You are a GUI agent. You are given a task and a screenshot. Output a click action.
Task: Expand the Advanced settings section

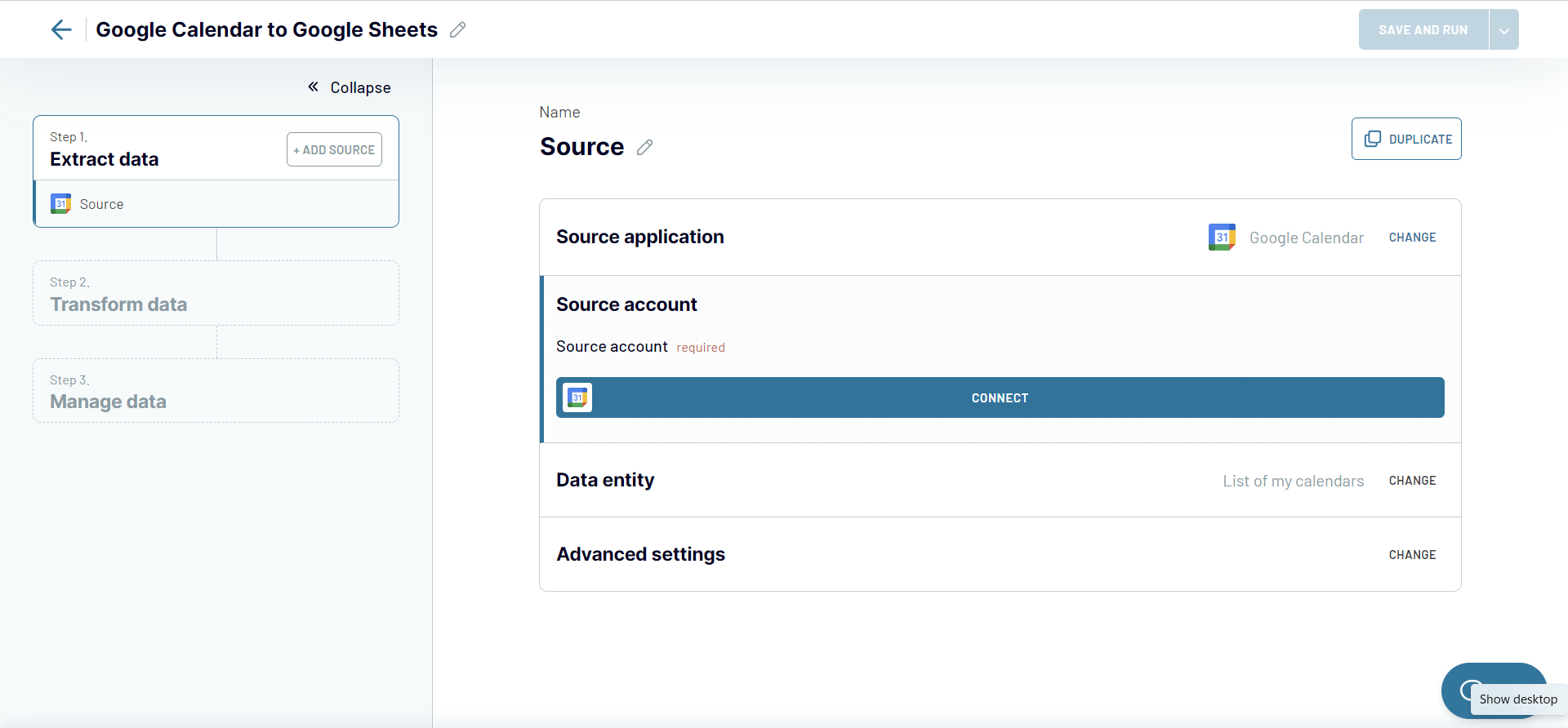640,554
